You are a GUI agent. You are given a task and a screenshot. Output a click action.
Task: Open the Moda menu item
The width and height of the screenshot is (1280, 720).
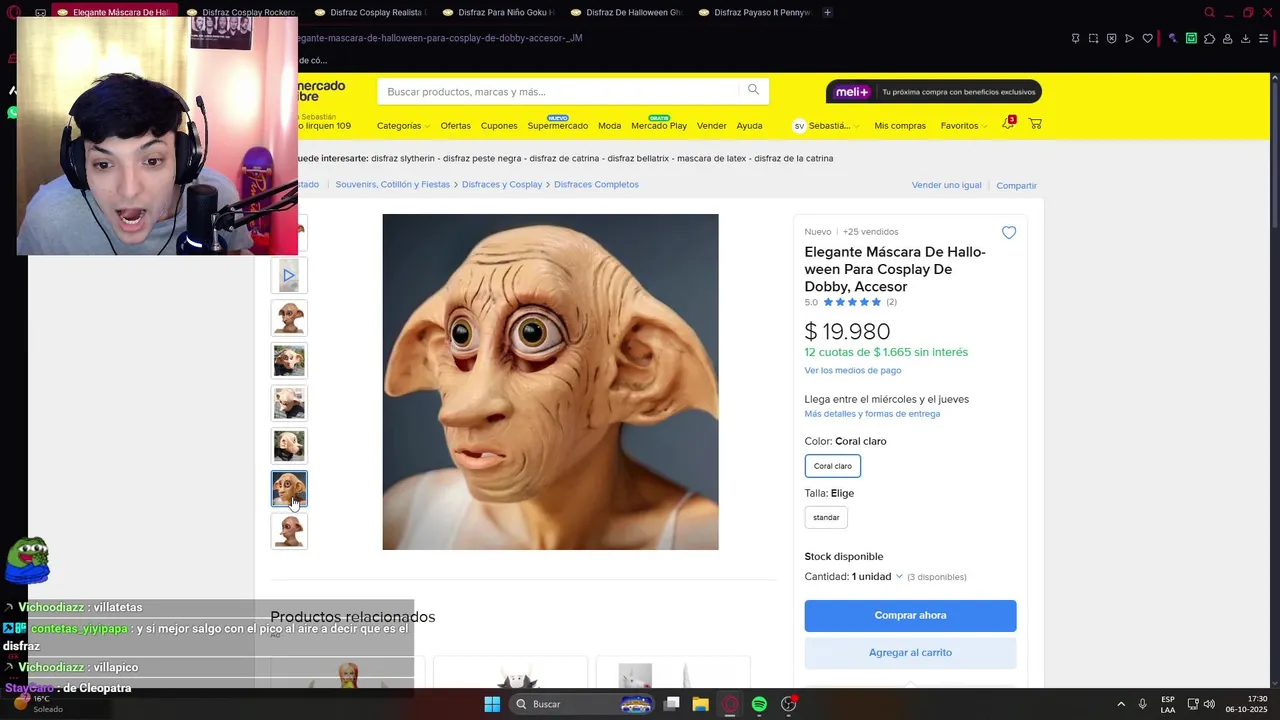pyautogui.click(x=610, y=126)
